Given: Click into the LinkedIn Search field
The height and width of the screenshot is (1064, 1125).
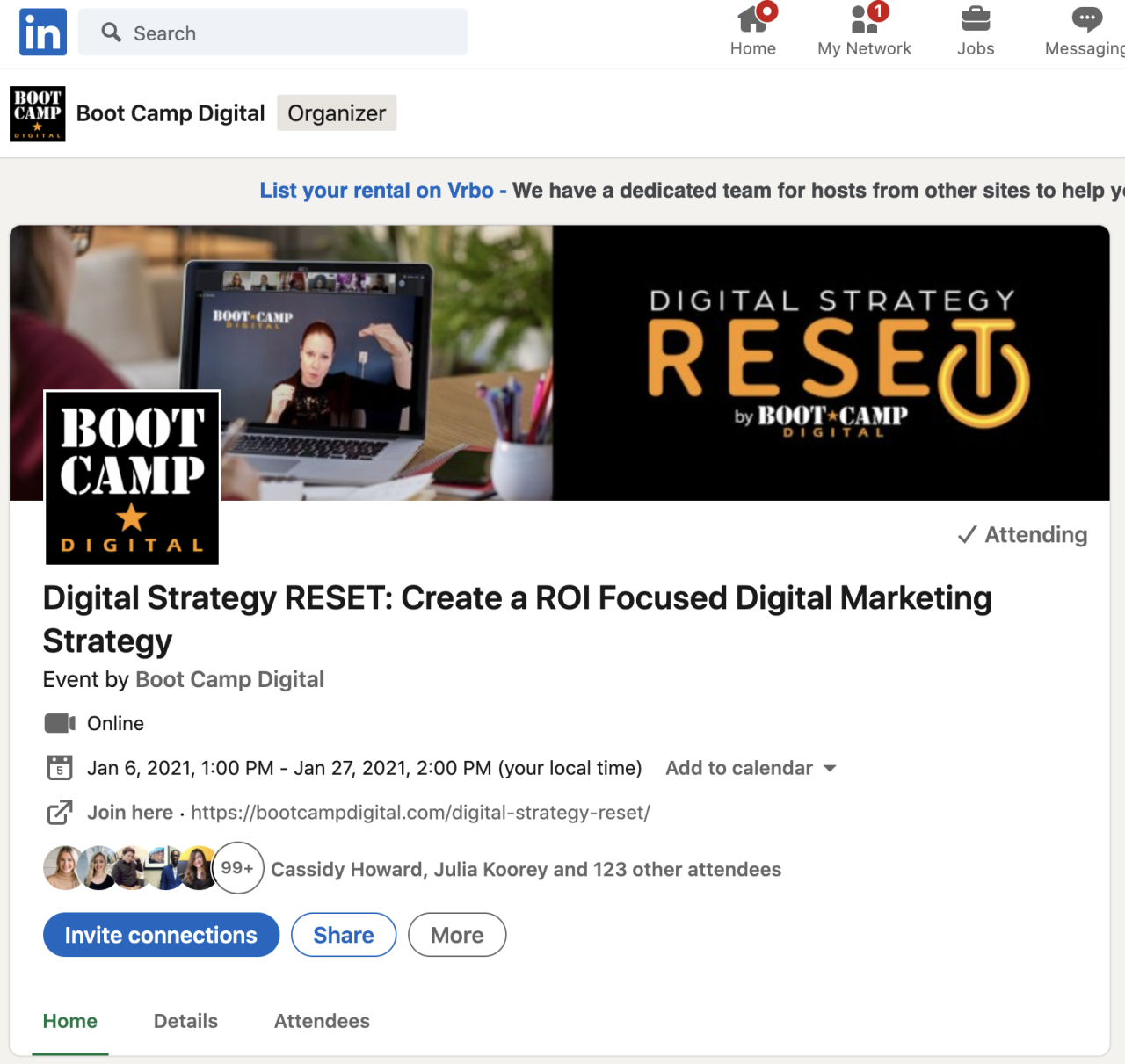Looking at the screenshot, I should 272,33.
